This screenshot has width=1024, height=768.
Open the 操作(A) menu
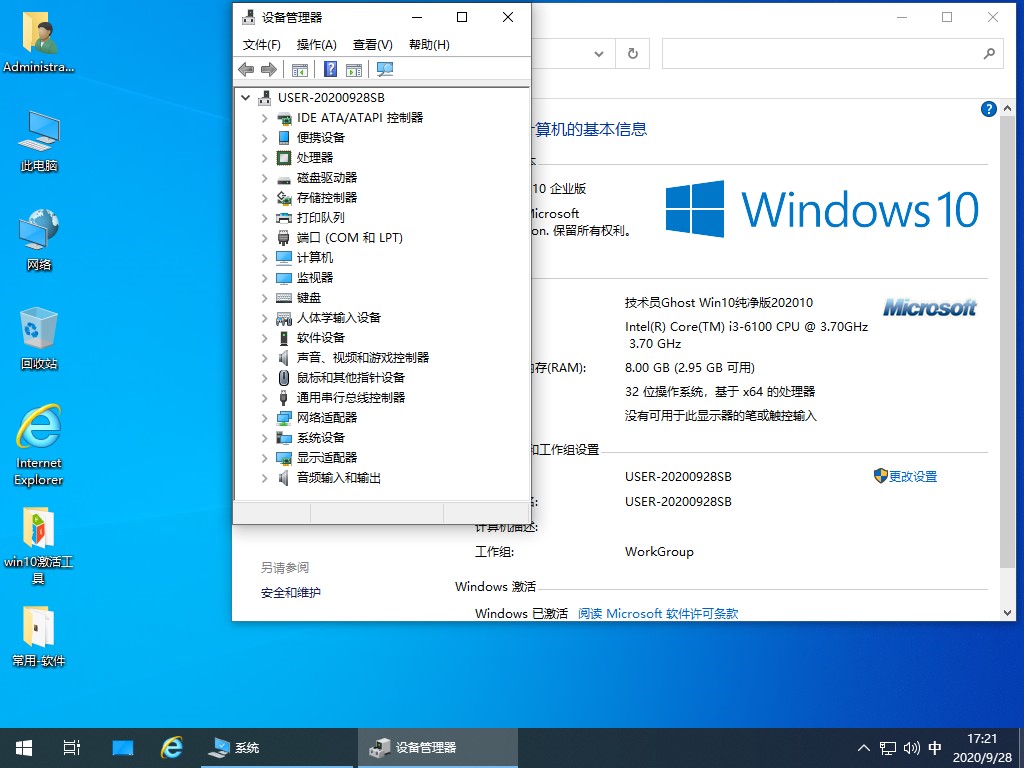click(316, 45)
